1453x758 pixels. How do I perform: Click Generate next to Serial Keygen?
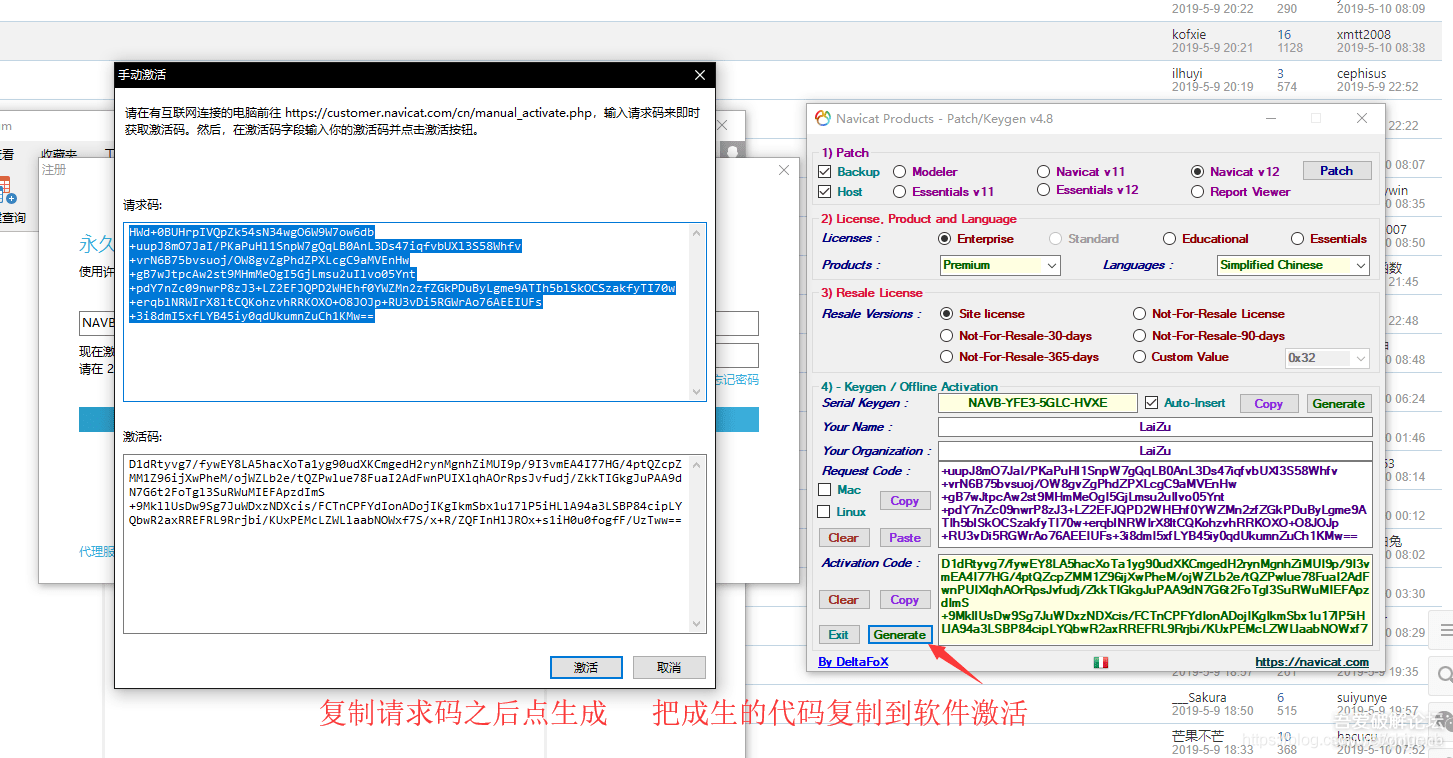1338,404
